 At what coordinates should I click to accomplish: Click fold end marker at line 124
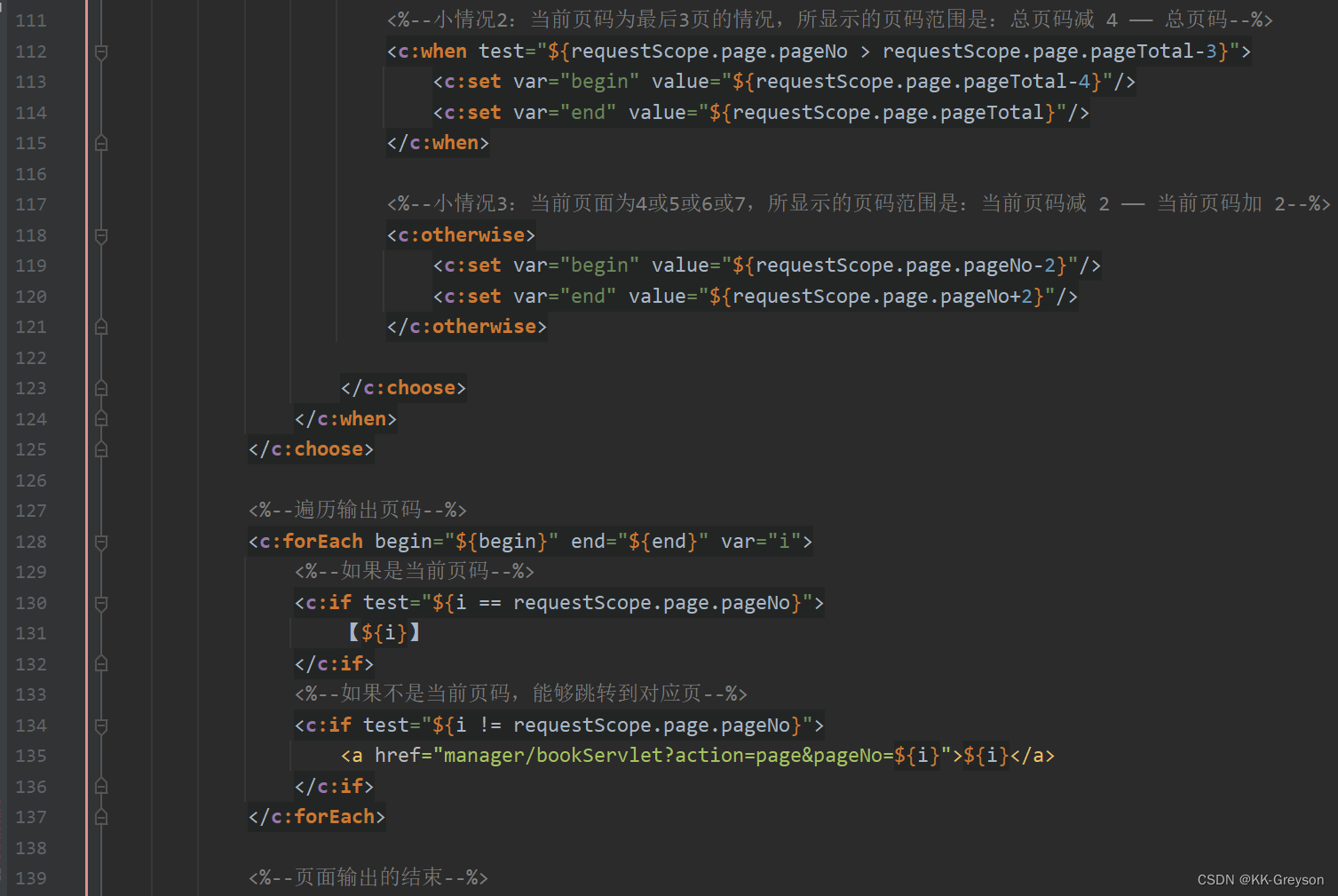point(101,419)
